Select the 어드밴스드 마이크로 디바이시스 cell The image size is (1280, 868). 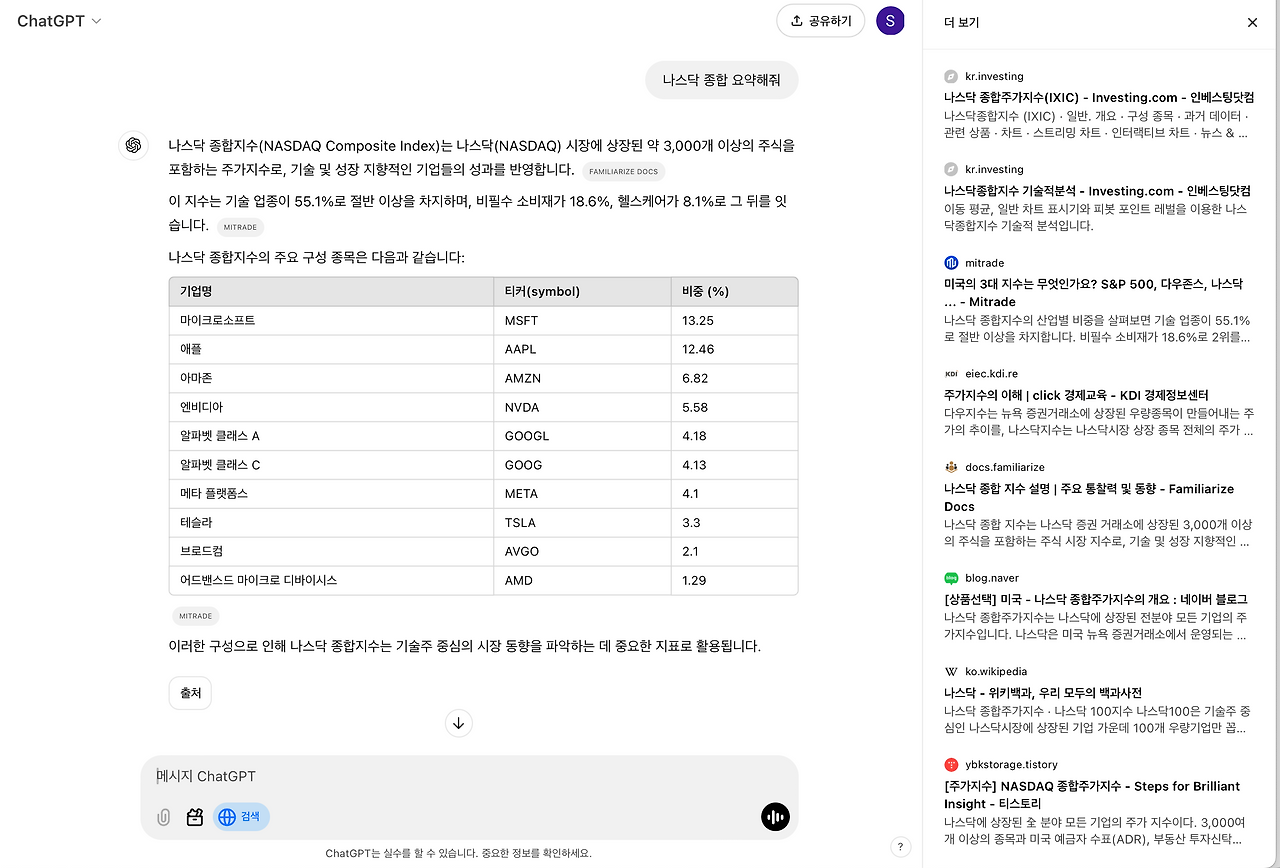pos(332,580)
